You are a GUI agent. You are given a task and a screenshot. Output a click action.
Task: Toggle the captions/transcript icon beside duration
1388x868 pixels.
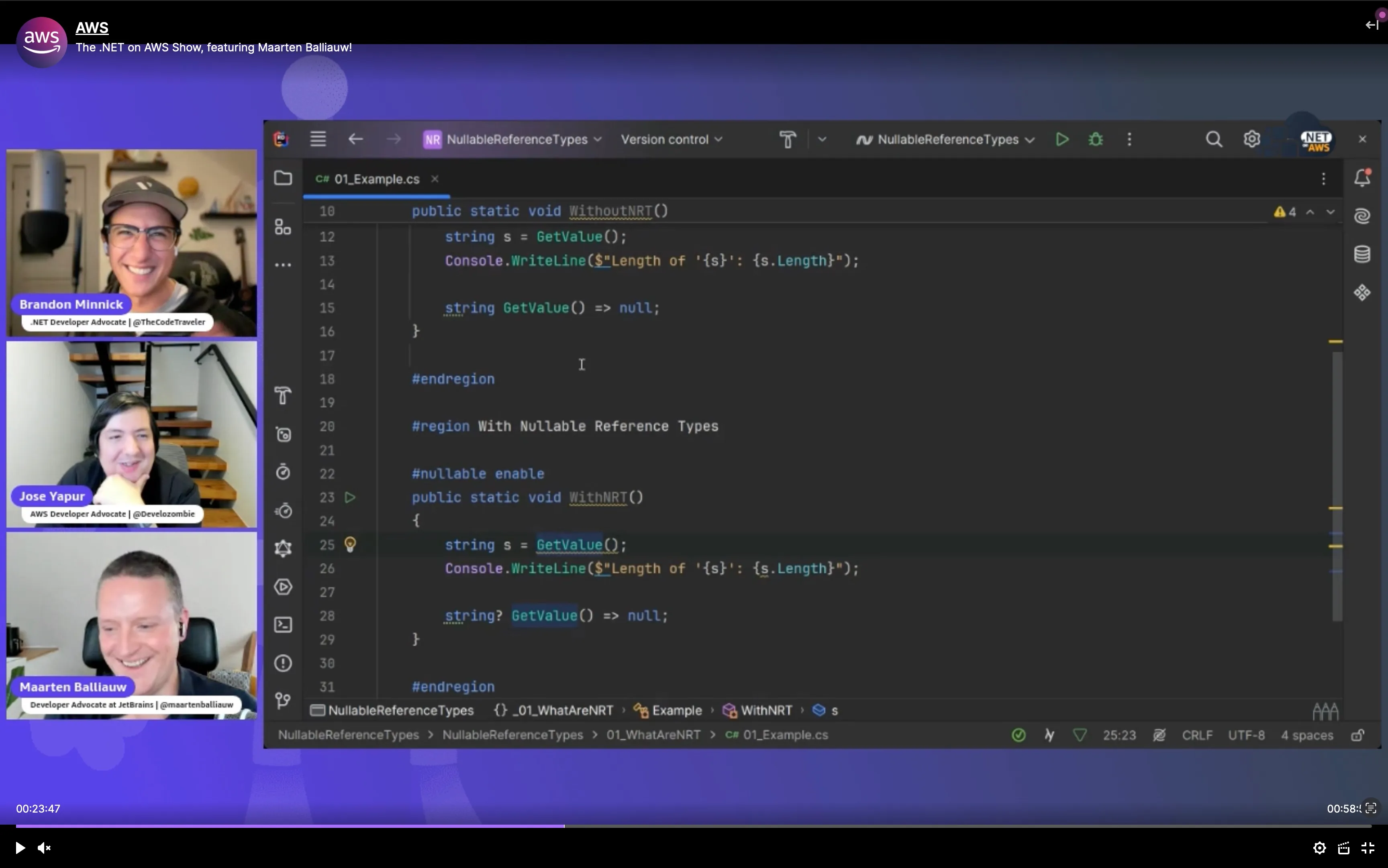click(x=1371, y=808)
